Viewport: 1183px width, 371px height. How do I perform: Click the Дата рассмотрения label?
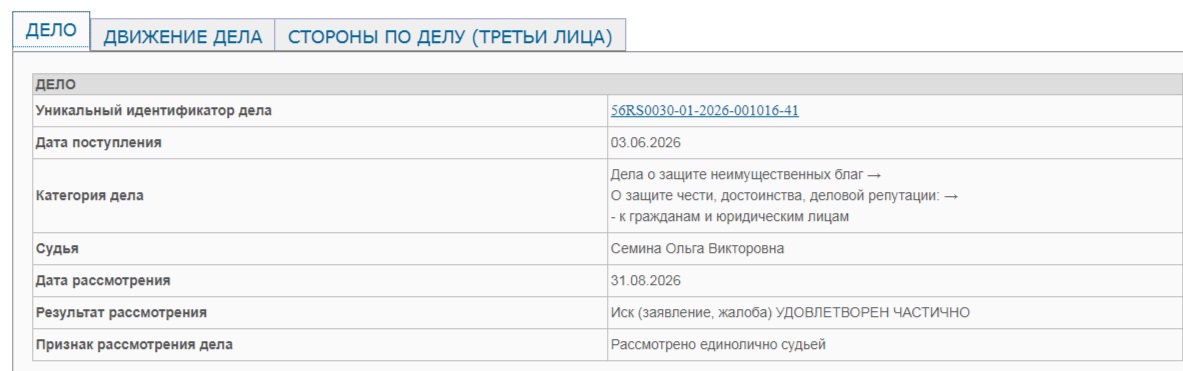[103, 281]
